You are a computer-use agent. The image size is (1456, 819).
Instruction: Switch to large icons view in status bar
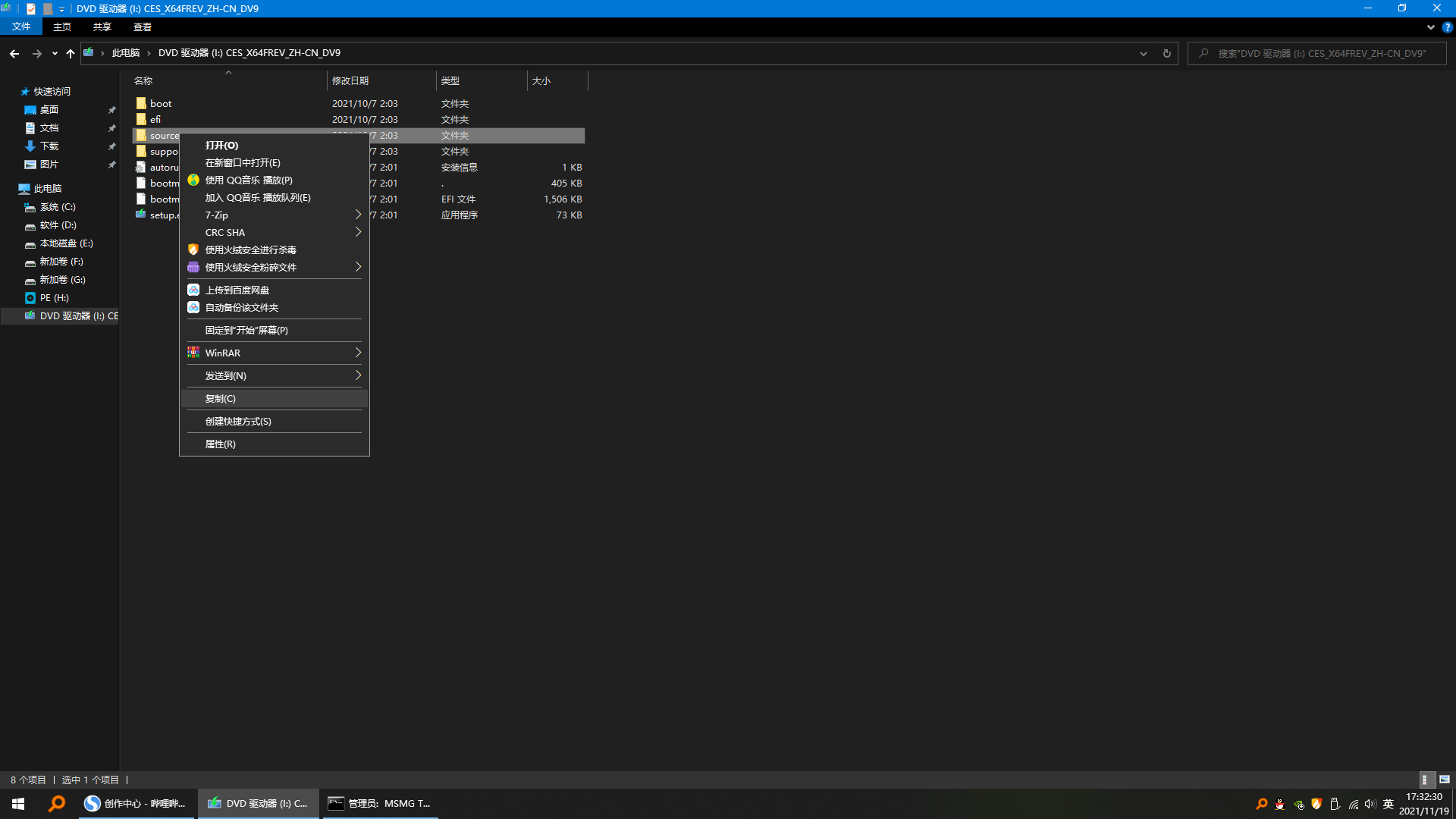1445,780
